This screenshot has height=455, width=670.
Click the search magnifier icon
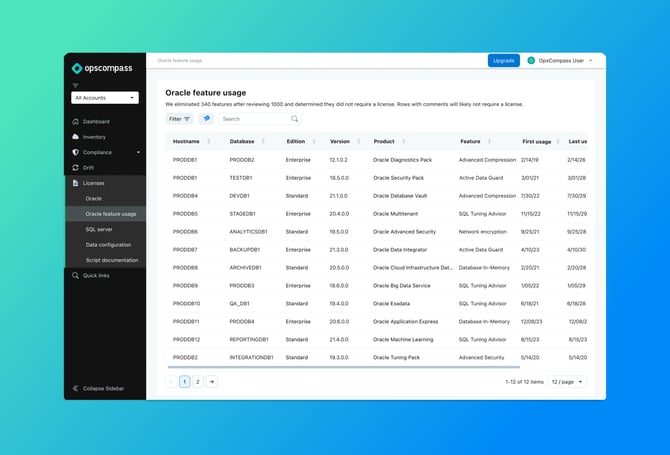coord(294,119)
